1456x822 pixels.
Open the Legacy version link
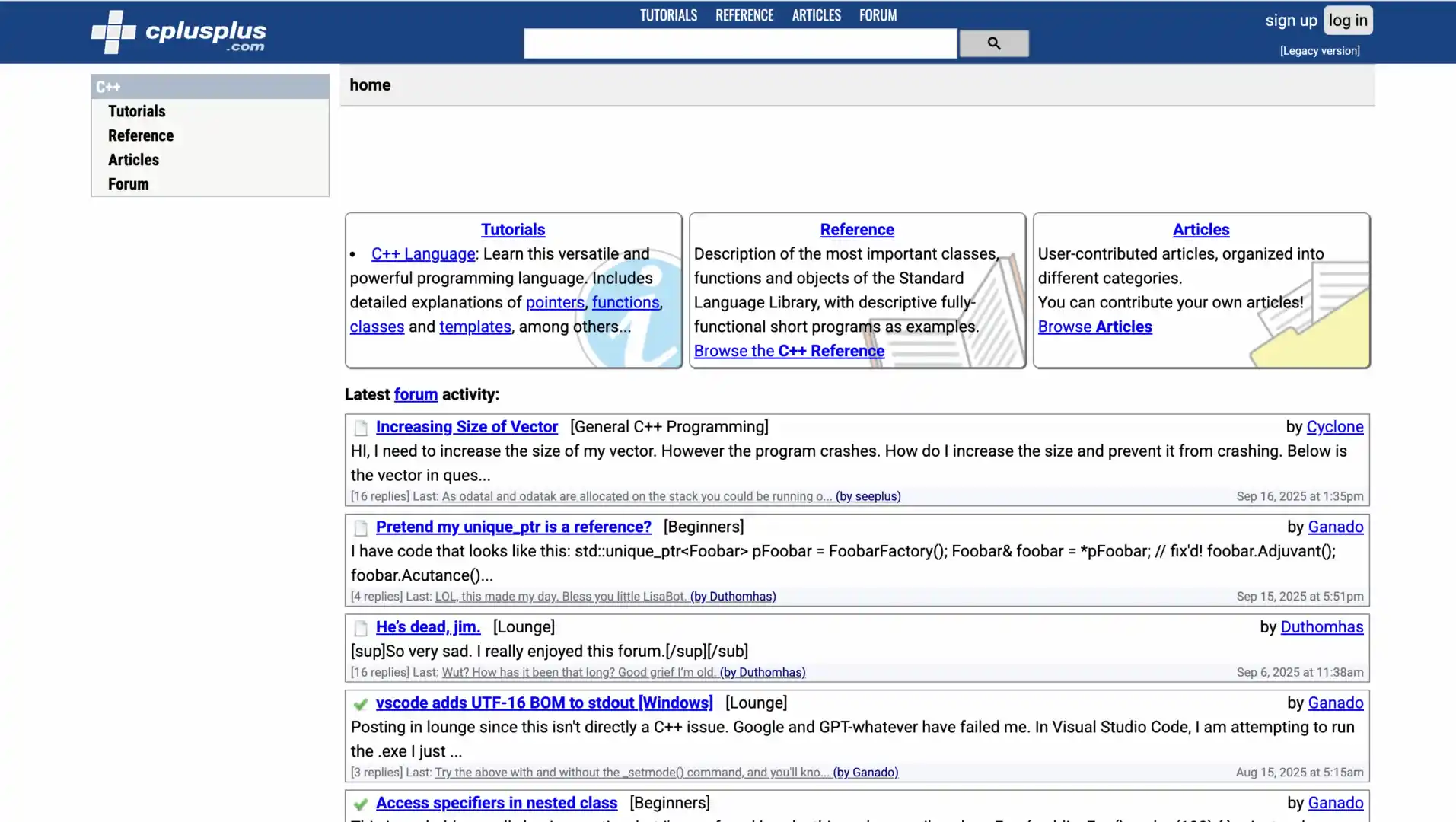pyautogui.click(x=1320, y=51)
